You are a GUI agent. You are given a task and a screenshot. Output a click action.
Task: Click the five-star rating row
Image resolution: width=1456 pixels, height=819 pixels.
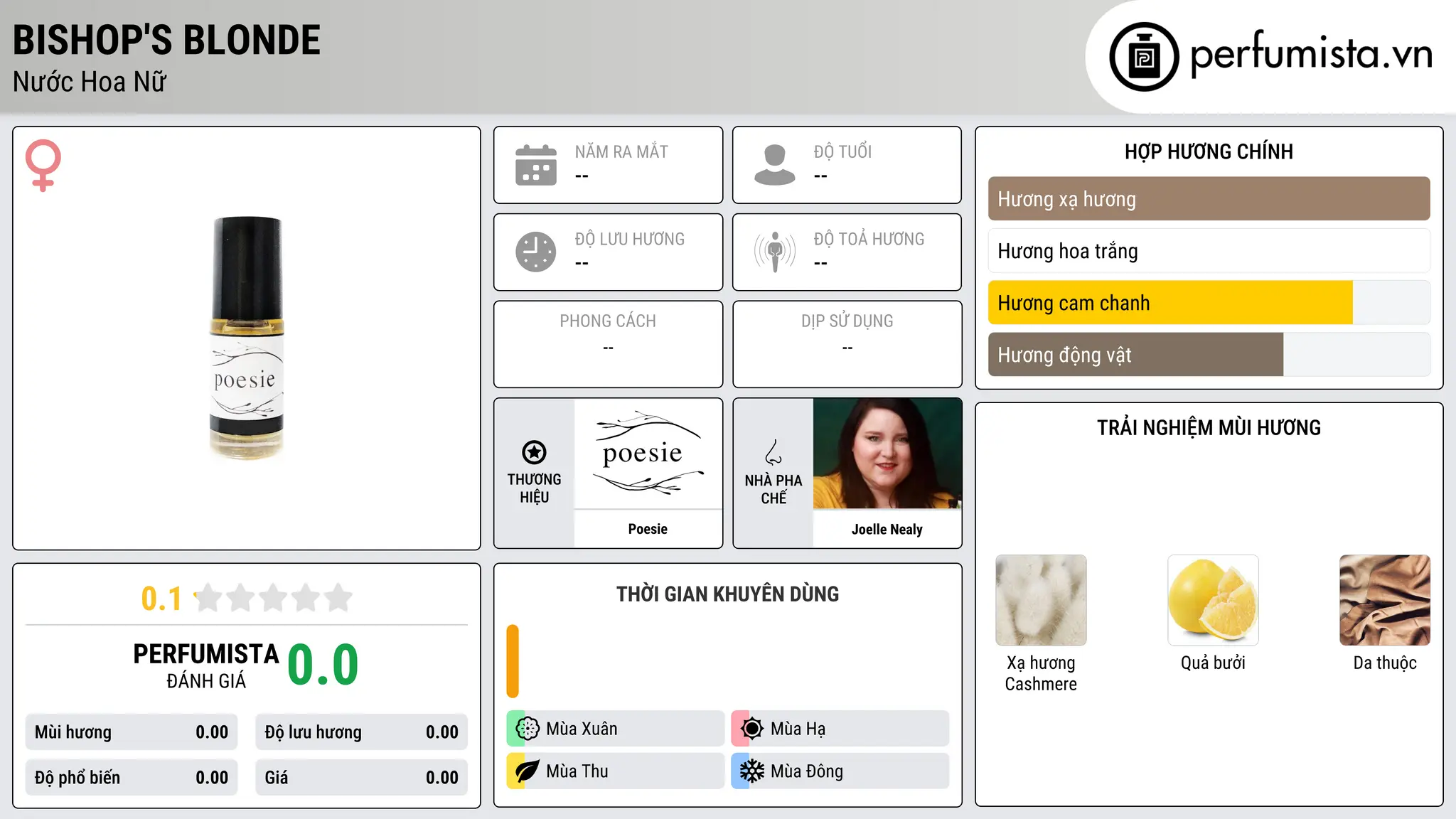[x=273, y=598]
